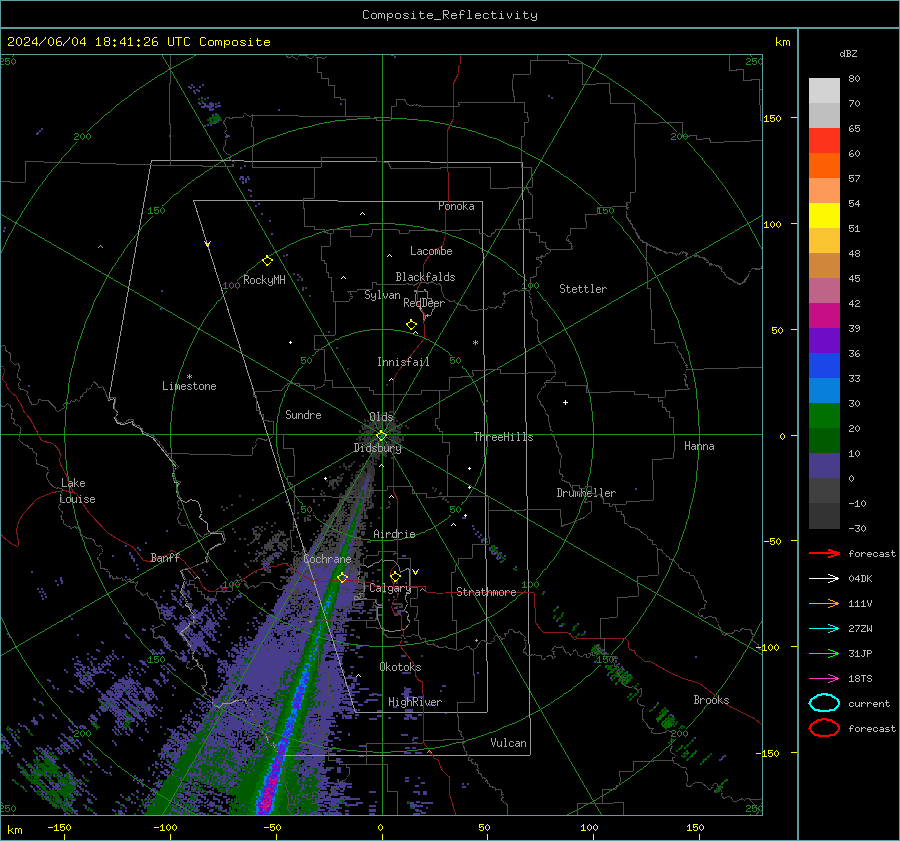Click the Calgary city label
The width and height of the screenshot is (900, 841).
pyautogui.click(x=390, y=588)
